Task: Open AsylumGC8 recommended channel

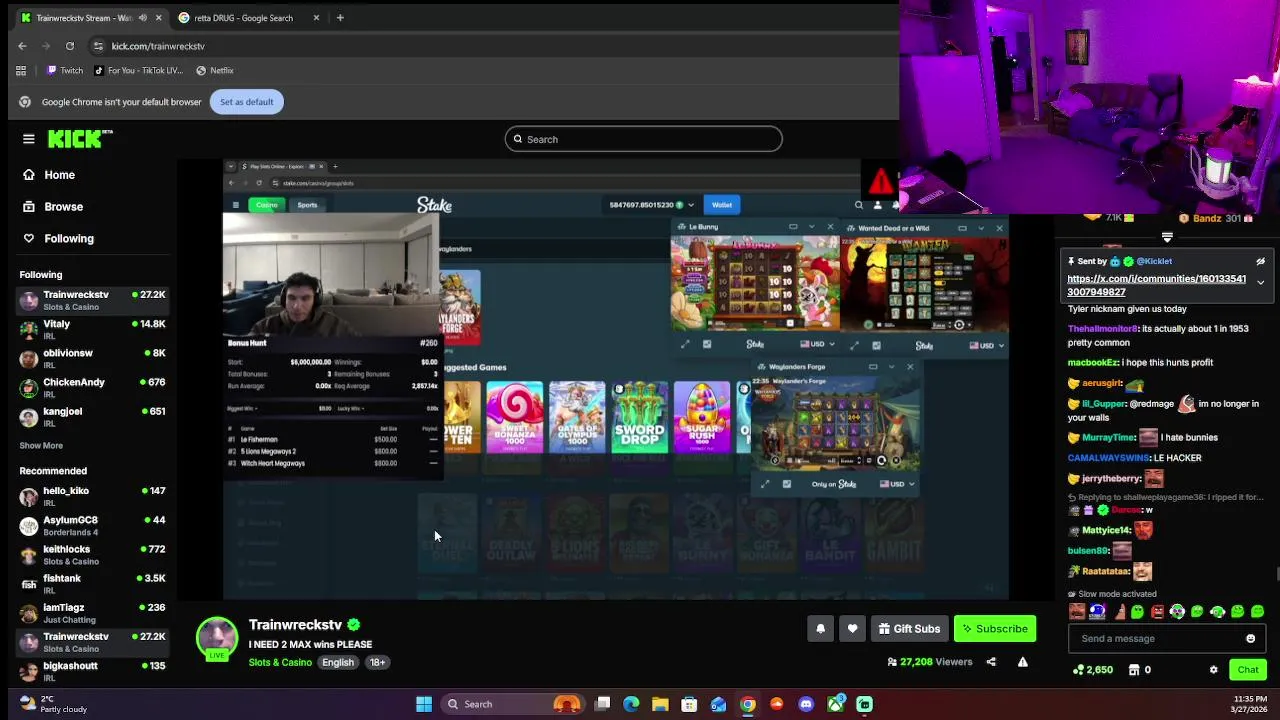Action: pos(91,525)
